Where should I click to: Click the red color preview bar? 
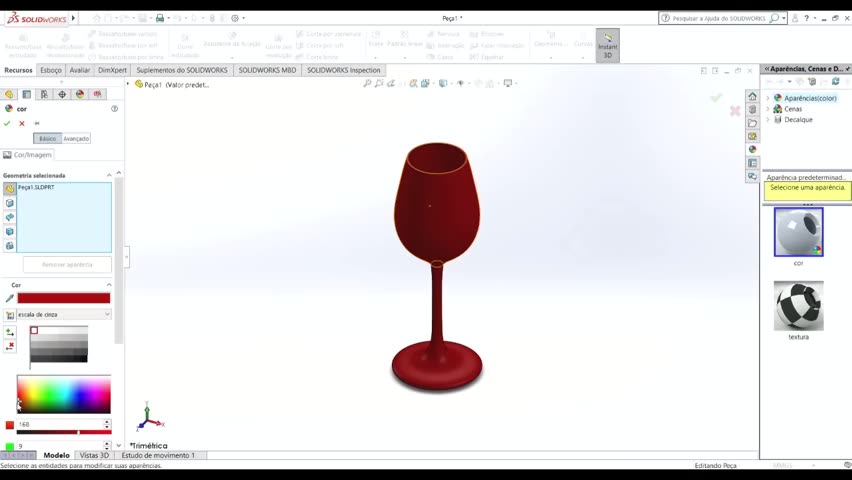point(63,298)
